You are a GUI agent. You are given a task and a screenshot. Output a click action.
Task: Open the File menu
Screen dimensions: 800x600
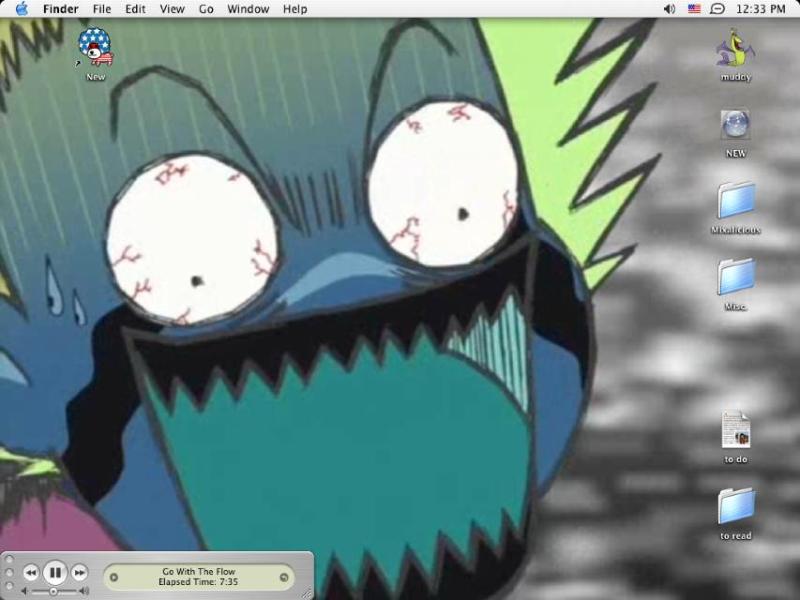tap(102, 9)
